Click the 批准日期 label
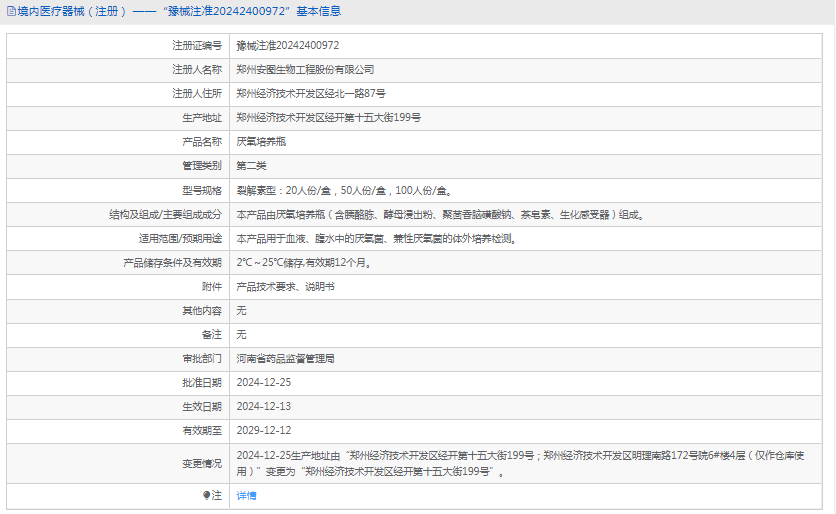Screen dimensions: 836x514 pos(202,383)
